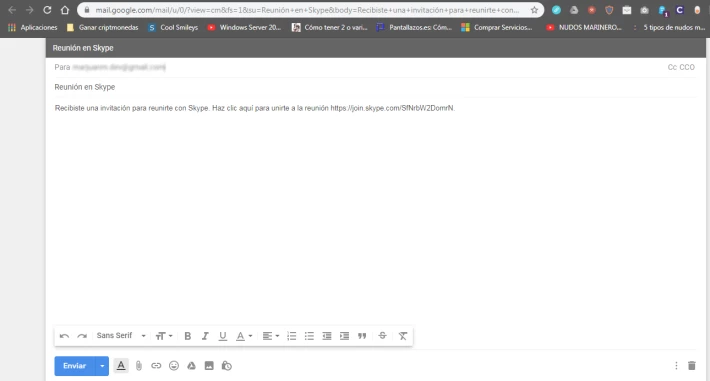Decrease the indent
This screenshot has width=710, height=381.
coord(327,336)
